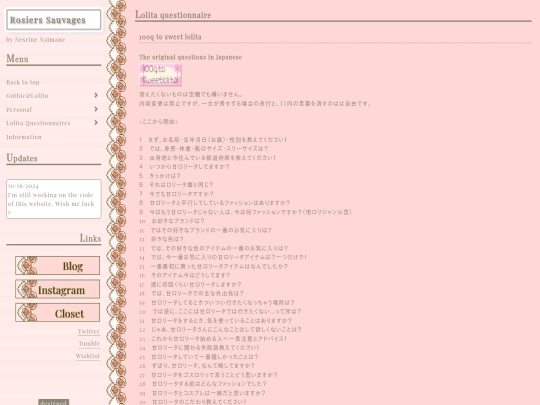
Task: Click the 10/16/2024 update date
Action: click(23, 186)
